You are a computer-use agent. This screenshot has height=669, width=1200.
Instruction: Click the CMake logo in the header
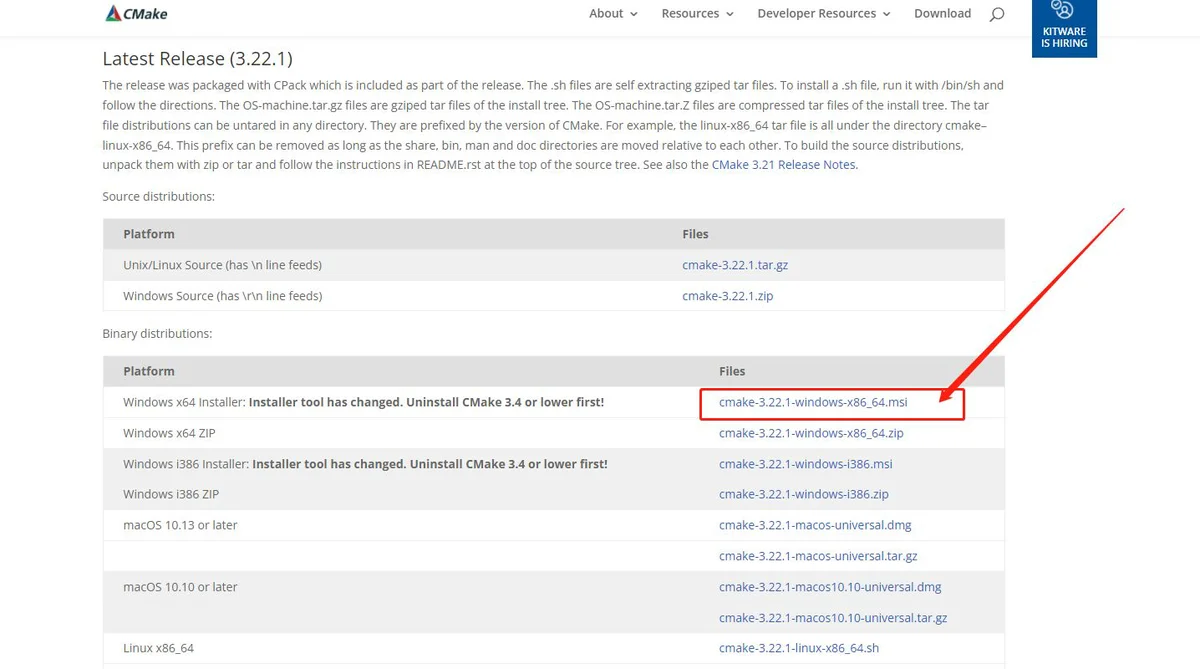[136, 13]
